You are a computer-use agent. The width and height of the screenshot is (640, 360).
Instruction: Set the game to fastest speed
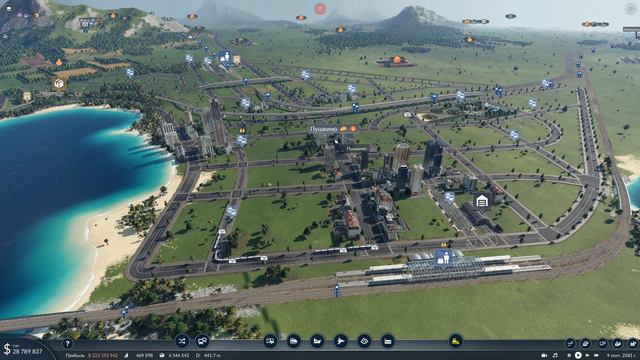pyautogui.click(x=596, y=356)
